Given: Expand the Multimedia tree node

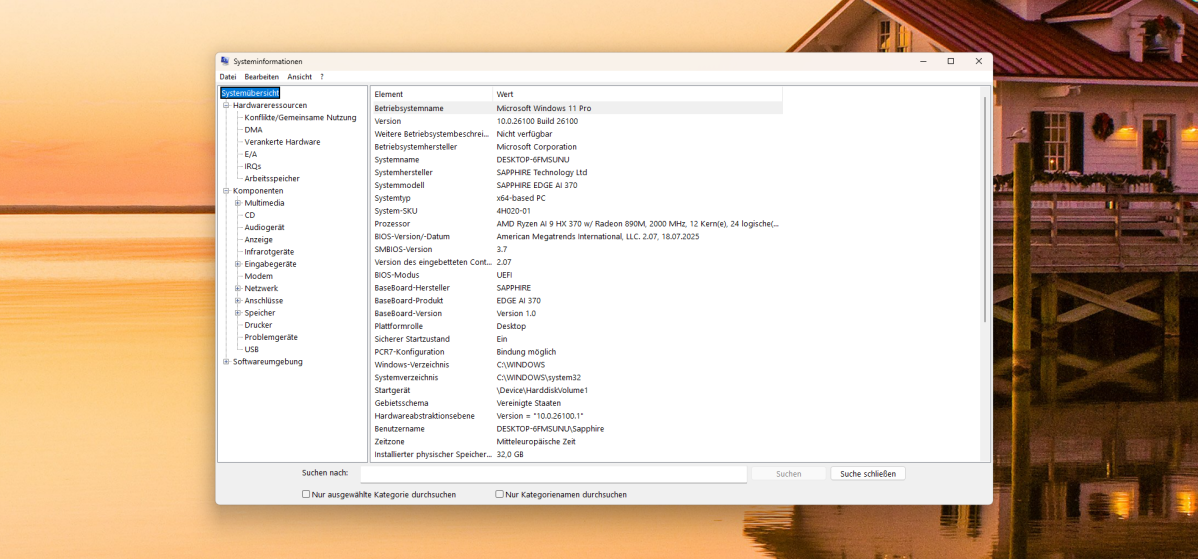Looking at the screenshot, I should pos(238,203).
